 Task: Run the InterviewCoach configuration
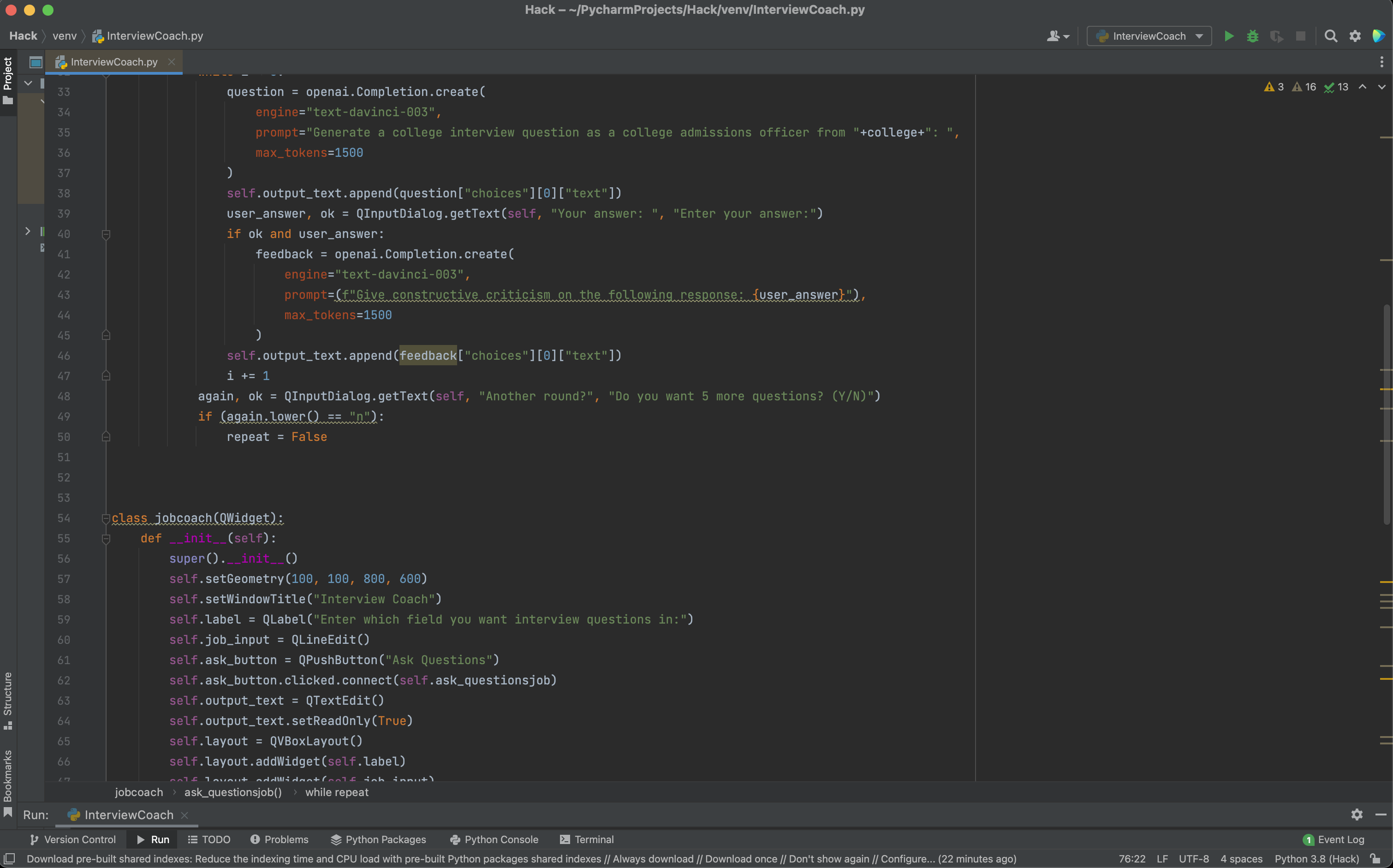click(1228, 36)
